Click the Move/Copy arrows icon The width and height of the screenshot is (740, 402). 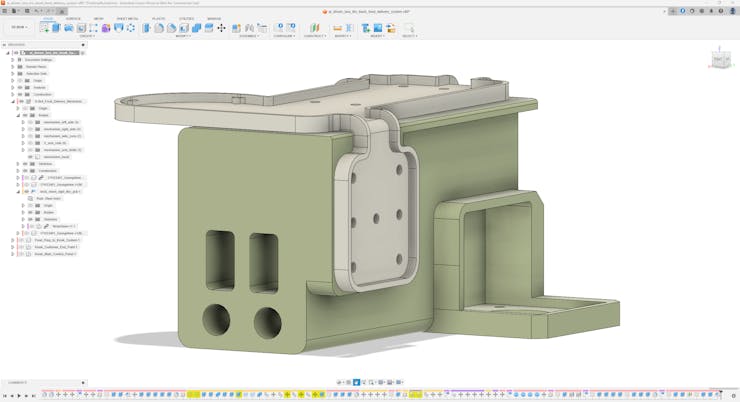point(221,28)
